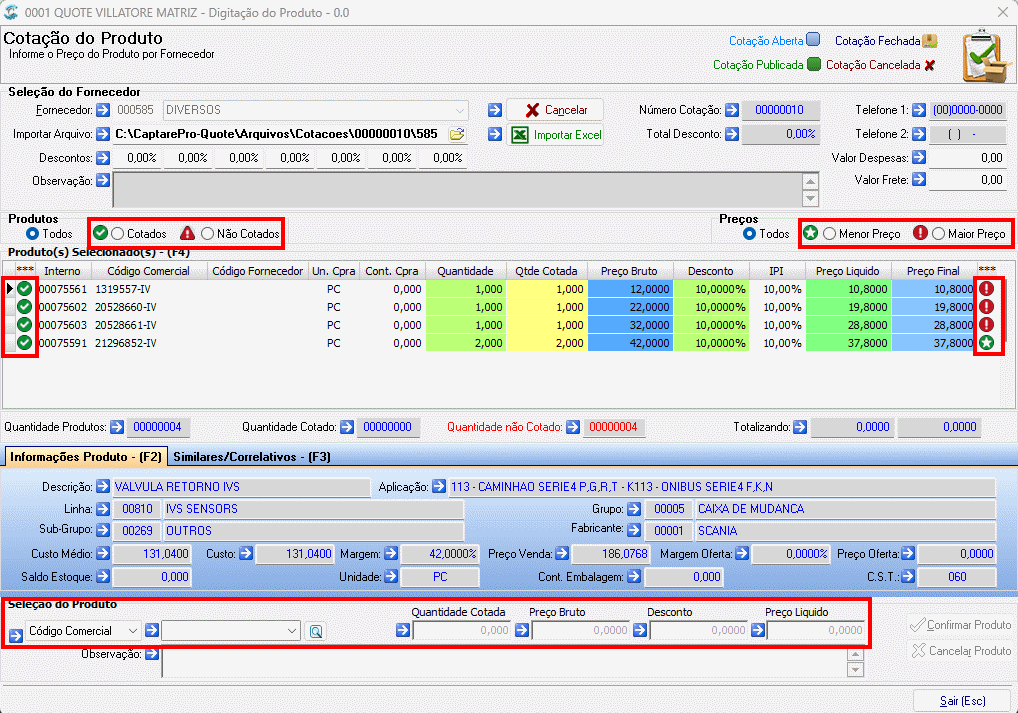Click the top Observação text area
Viewport: 1018px width, 713px height.
pos(458,190)
